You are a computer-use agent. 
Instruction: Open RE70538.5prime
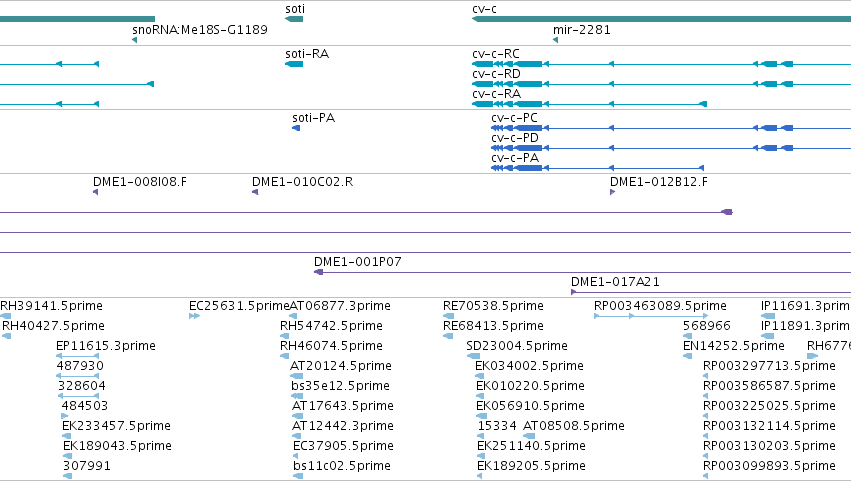pyautogui.click(x=493, y=306)
